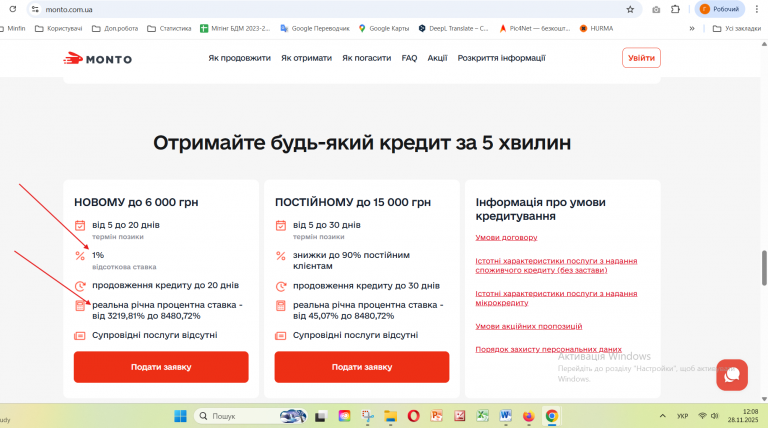Open Snipping Tool from the taskbar
This screenshot has width=768, height=428.
(x=367, y=416)
